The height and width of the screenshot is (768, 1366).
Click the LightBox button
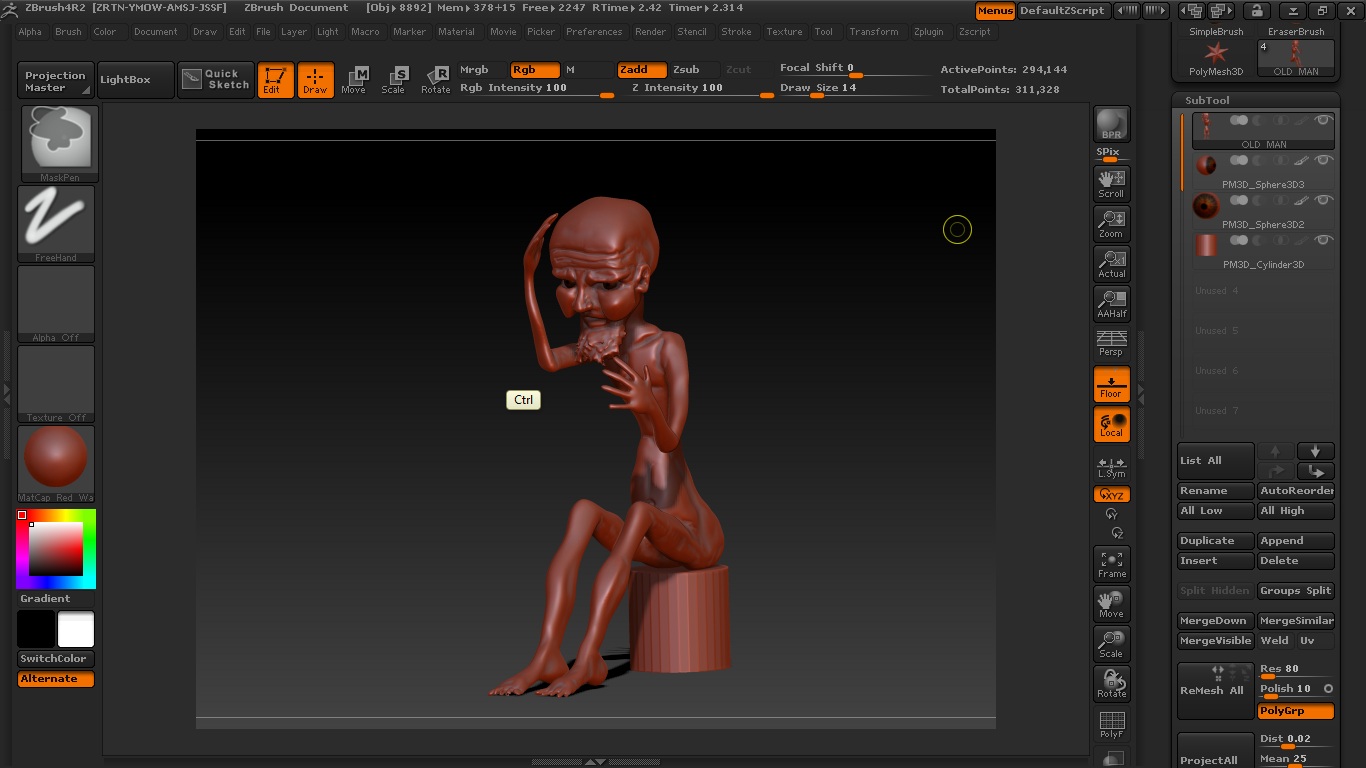click(x=125, y=80)
